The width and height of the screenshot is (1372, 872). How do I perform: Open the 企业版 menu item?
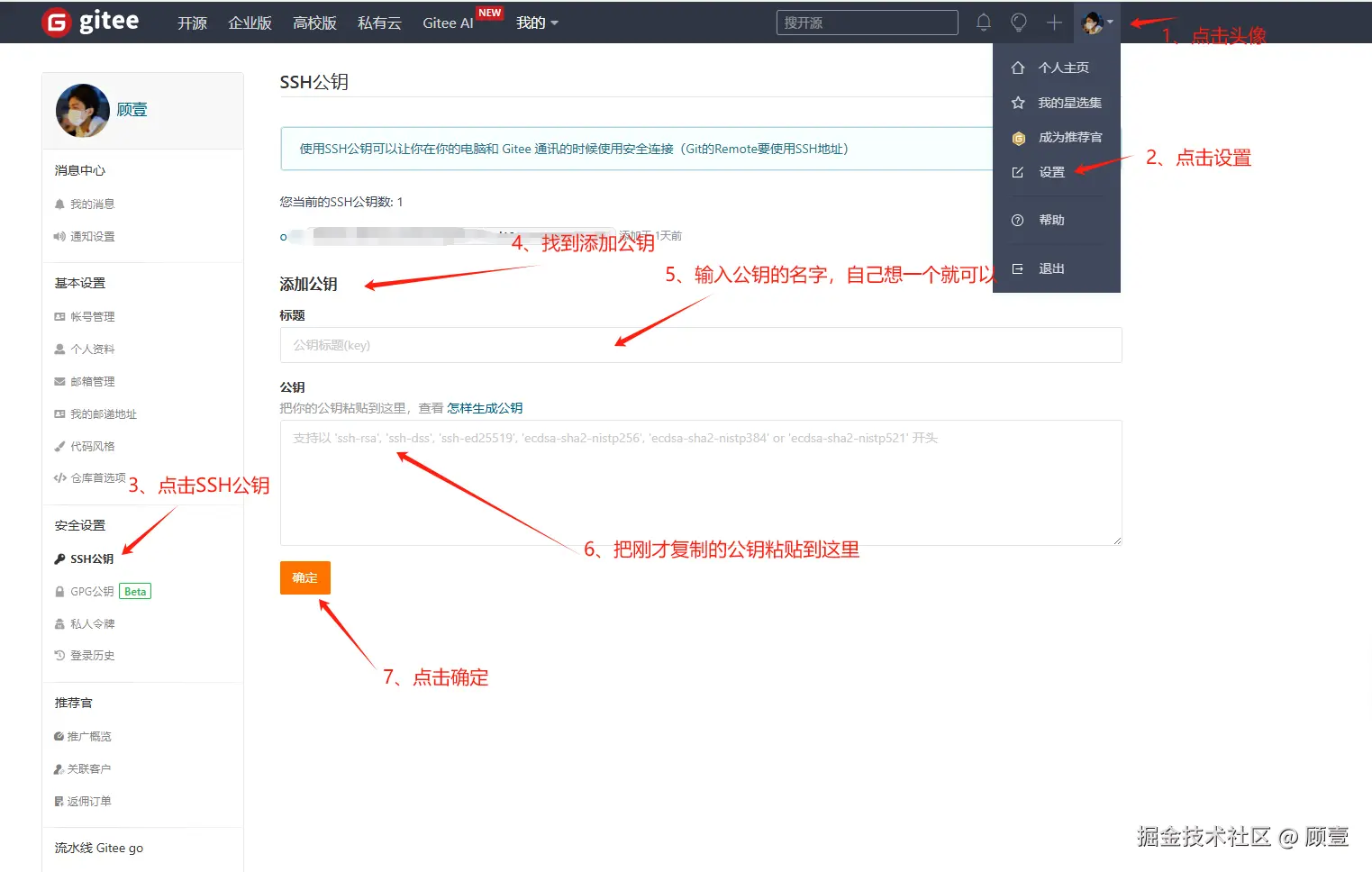[x=250, y=23]
